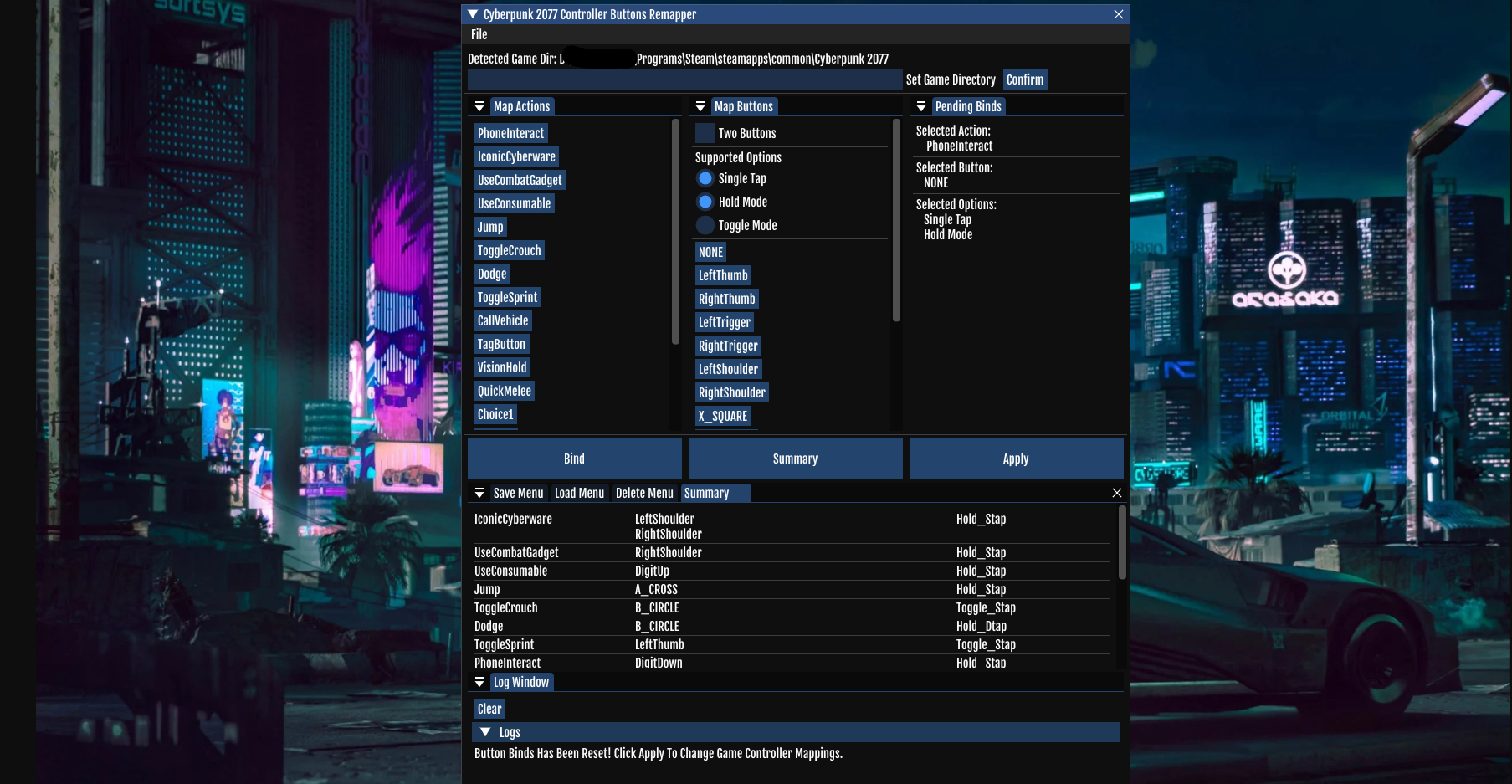
Task: Select the LeftThumb button mapping
Action: point(723,275)
